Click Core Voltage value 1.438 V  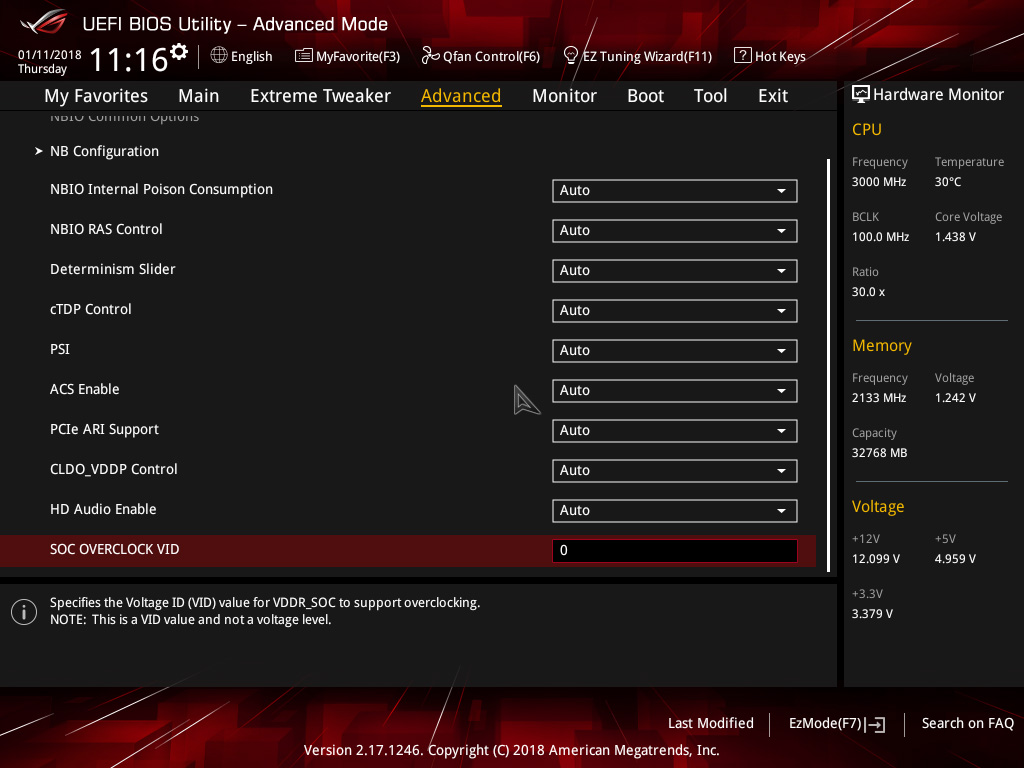tap(955, 237)
